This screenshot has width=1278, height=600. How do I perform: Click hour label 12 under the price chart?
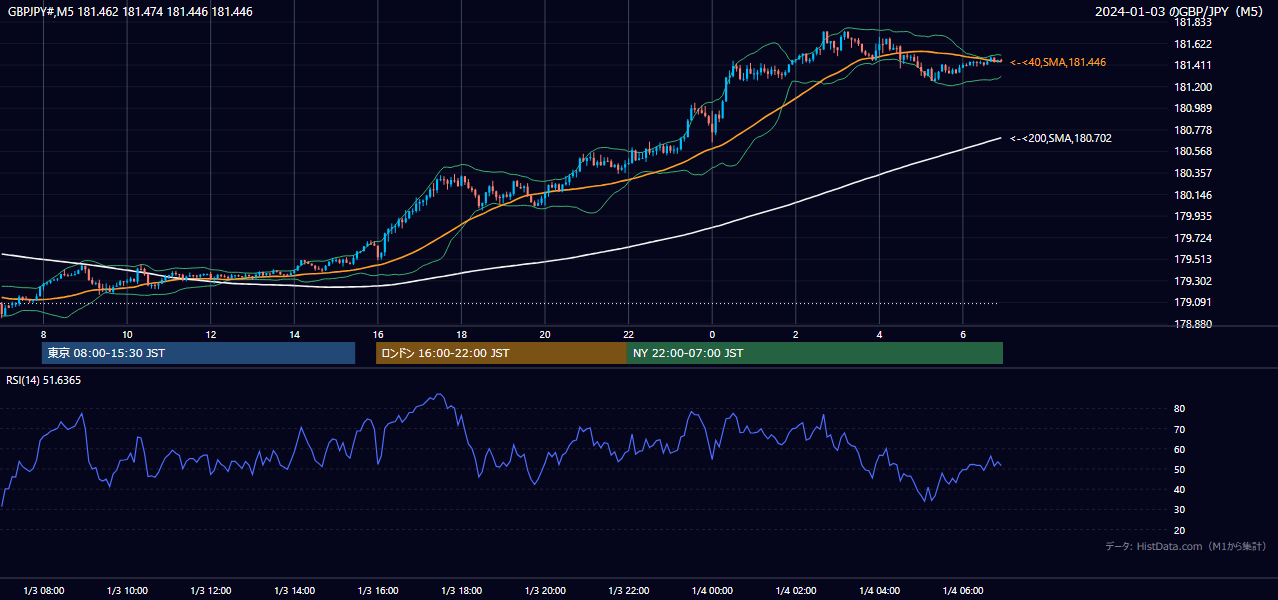coord(211,334)
